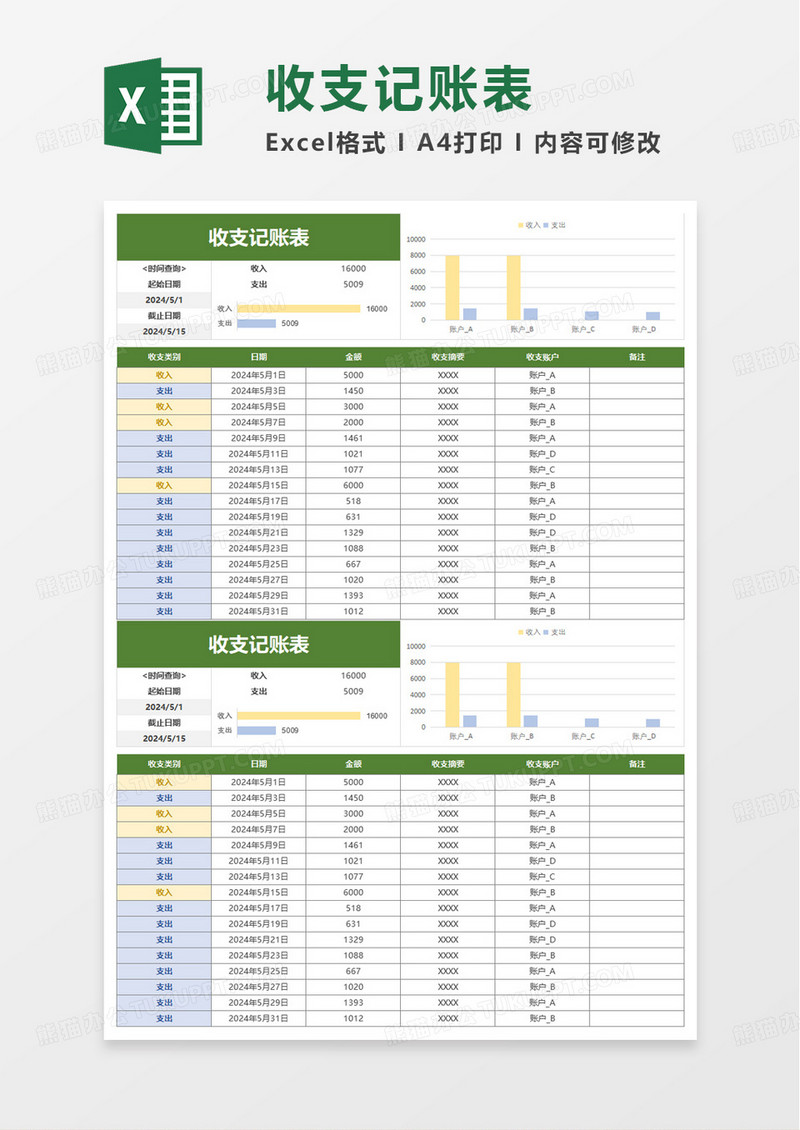The width and height of the screenshot is (800, 1130).
Task: Click 账户_D axis label in upper chart
Action: pyautogui.click(x=644, y=329)
